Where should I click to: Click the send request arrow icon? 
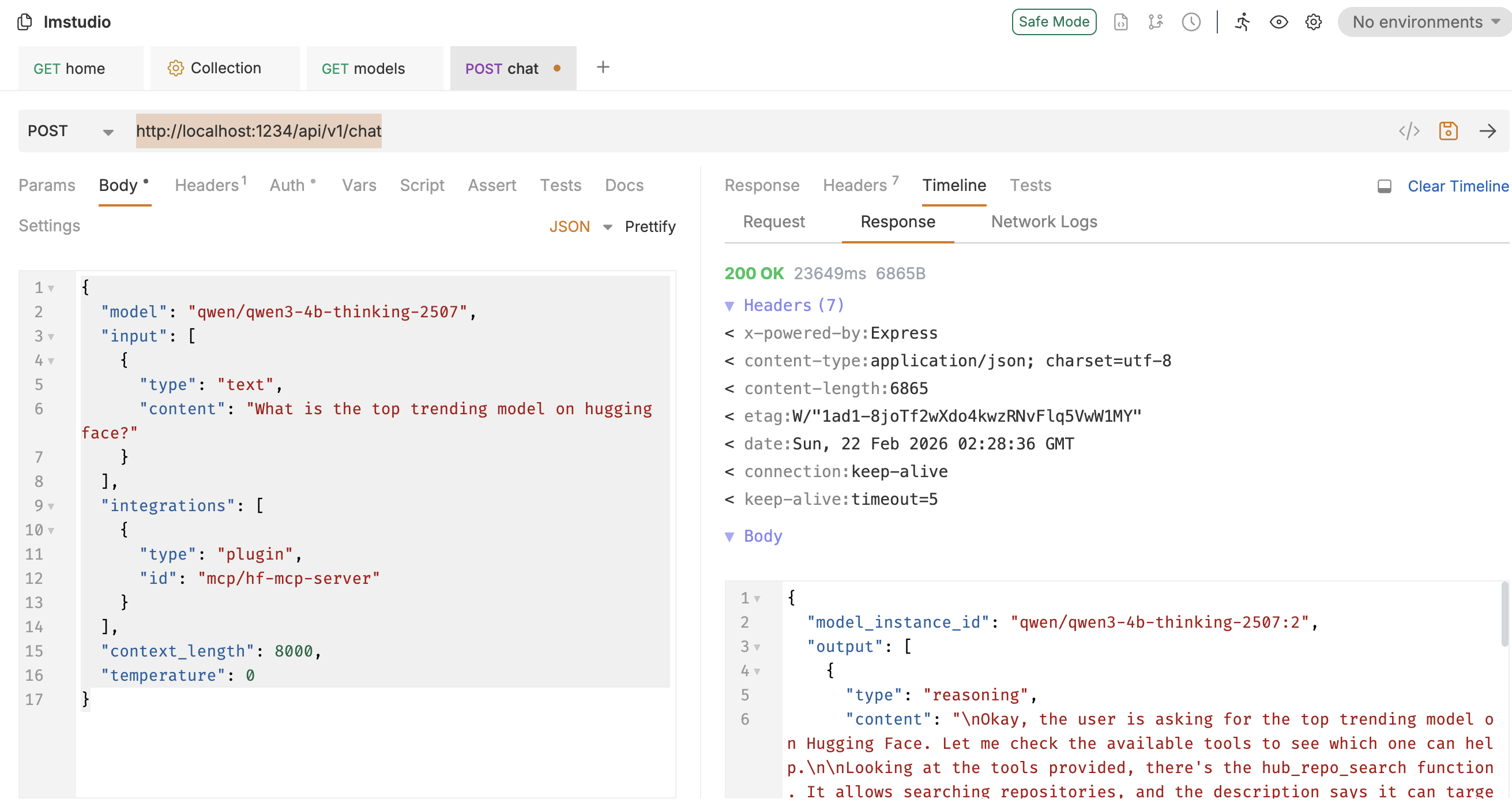[x=1487, y=131]
